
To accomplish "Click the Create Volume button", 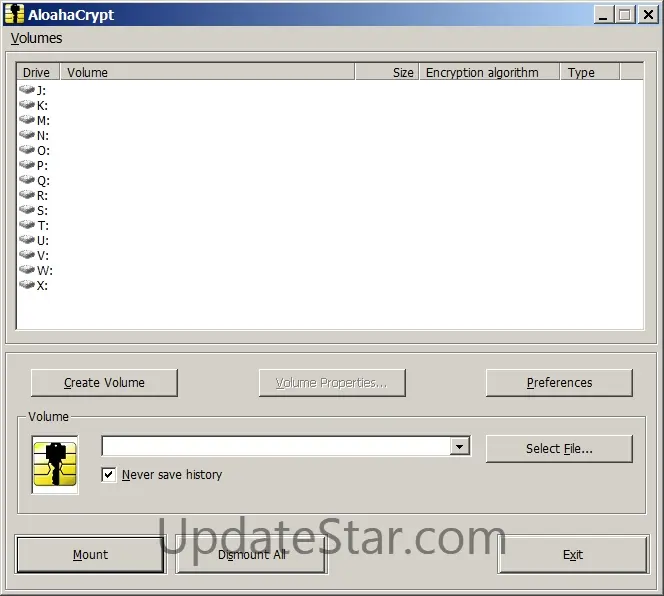I will point(104,383).
